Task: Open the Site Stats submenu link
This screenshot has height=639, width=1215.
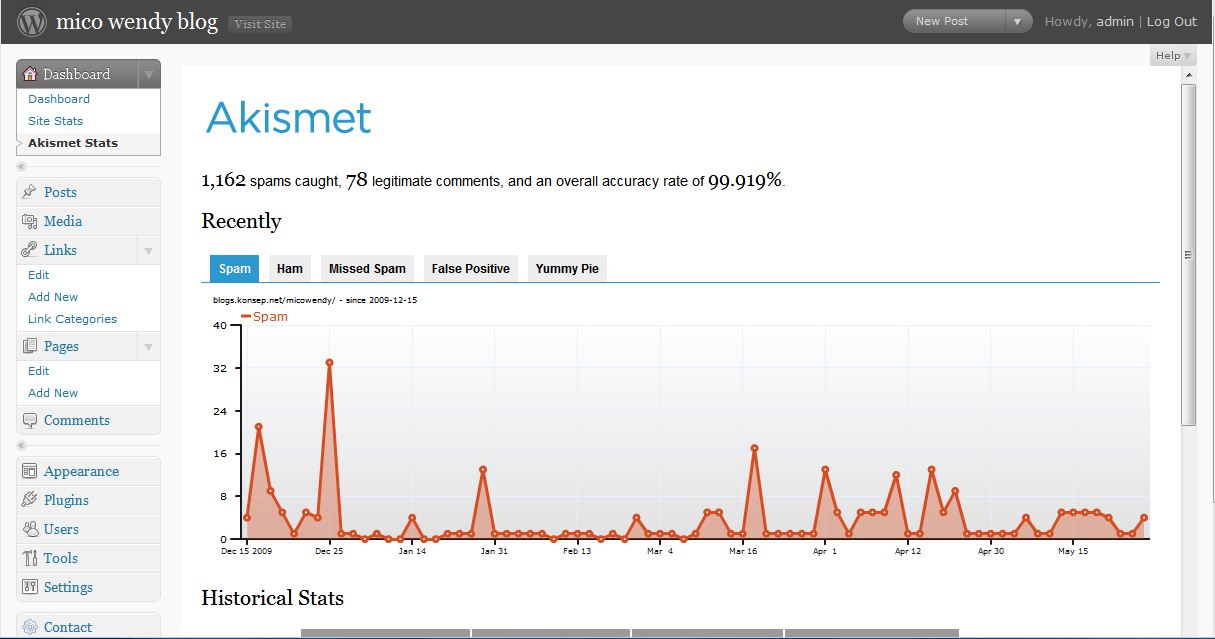Action: [56, 121]
